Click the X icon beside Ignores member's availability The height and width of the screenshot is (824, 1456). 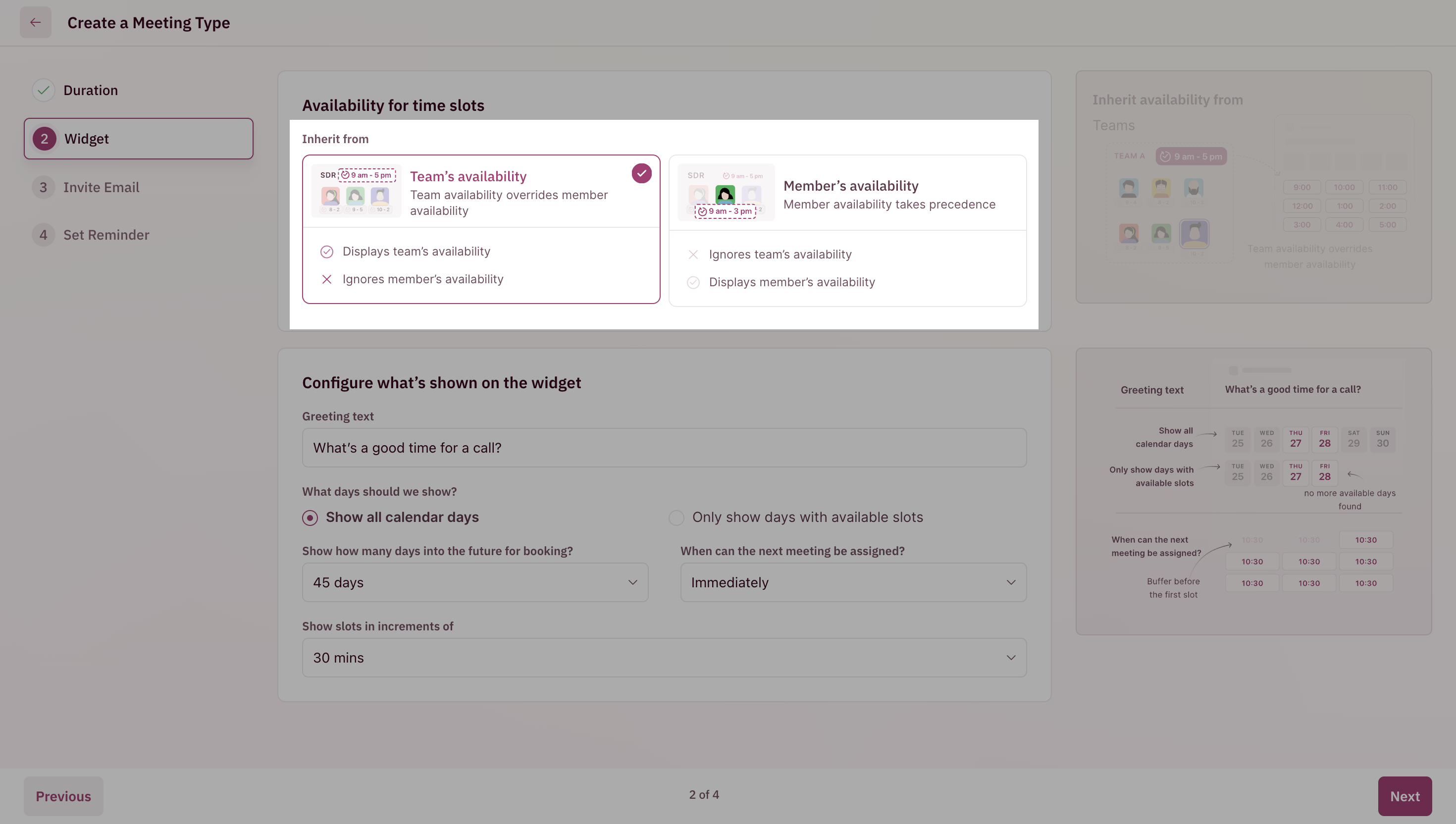coord(326,280)
